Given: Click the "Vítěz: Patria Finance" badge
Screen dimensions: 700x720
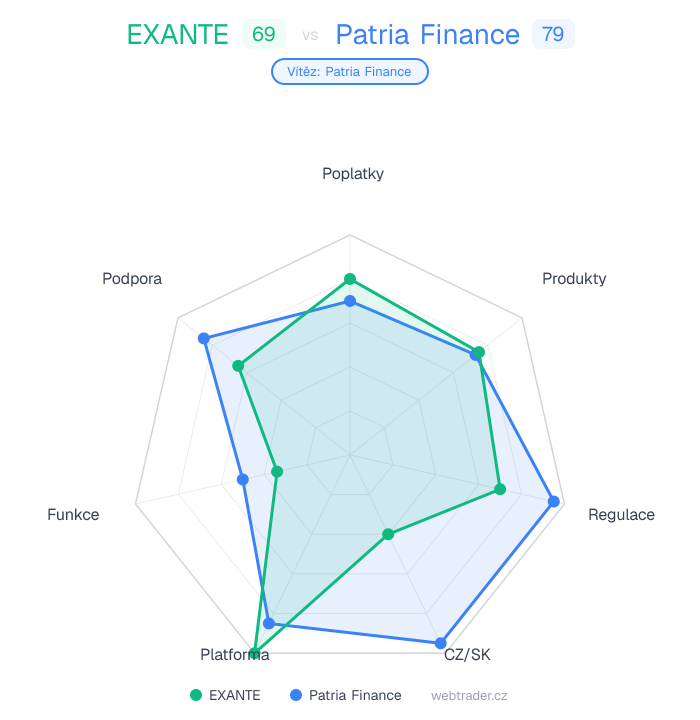Looking at the screenshot, I should tap(350, 71).
